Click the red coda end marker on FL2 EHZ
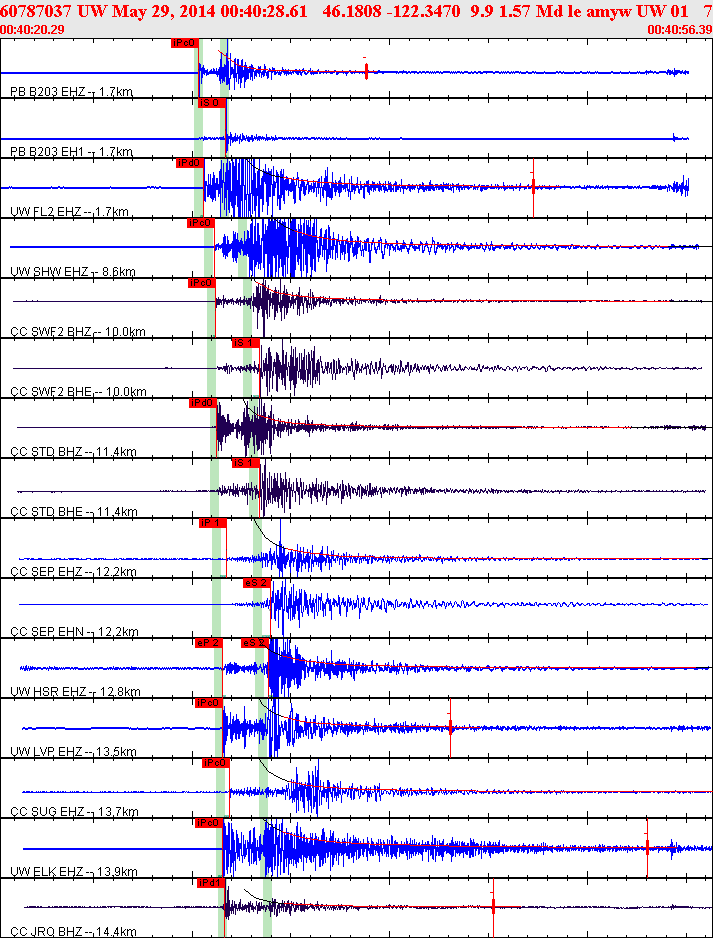Viewport: 713px width, 938px height. pyautogui.click(x=533, y=187)
